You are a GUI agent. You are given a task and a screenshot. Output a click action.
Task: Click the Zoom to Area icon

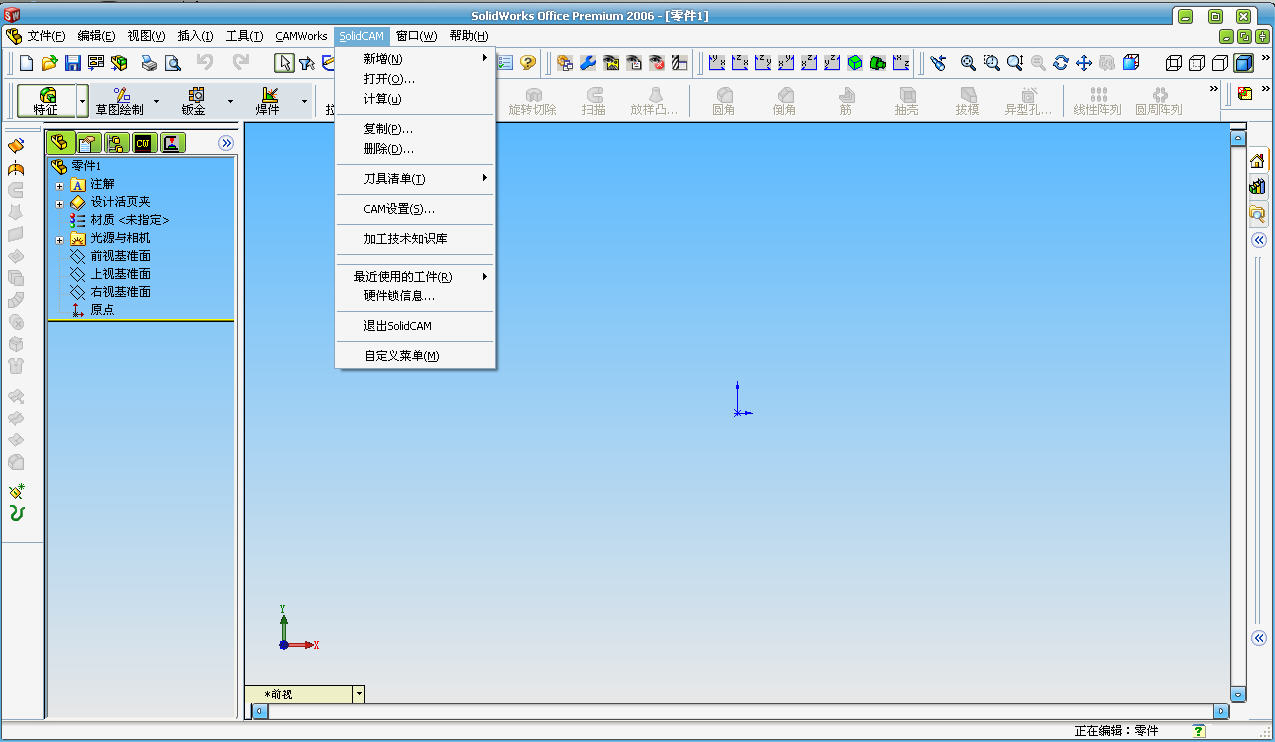991,63
